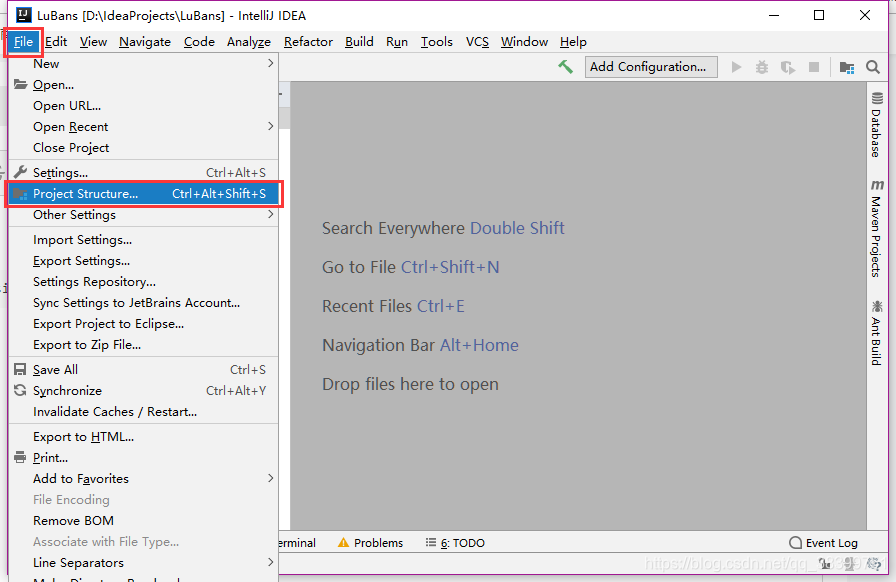The width and height of the screenshot is (896, 582).
Task: Open the Run menu
Action: click(x=397, y=42)
